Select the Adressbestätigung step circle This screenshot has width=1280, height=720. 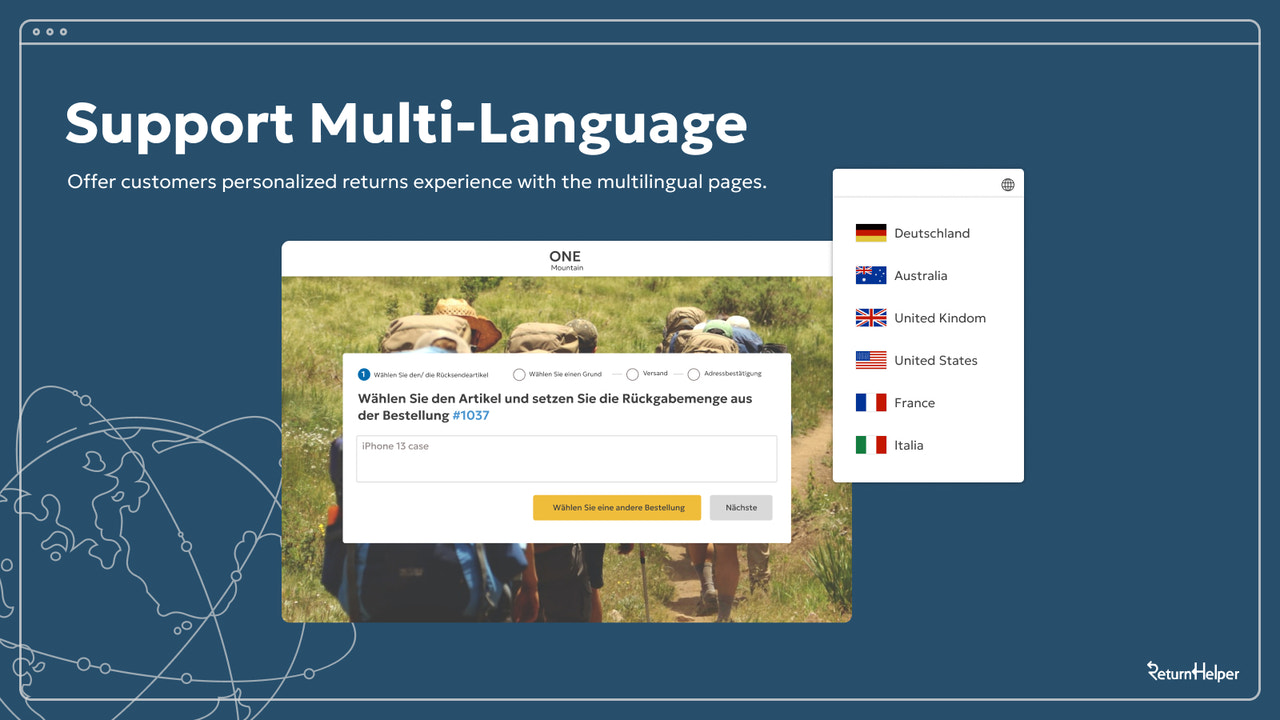coord(694,373)
